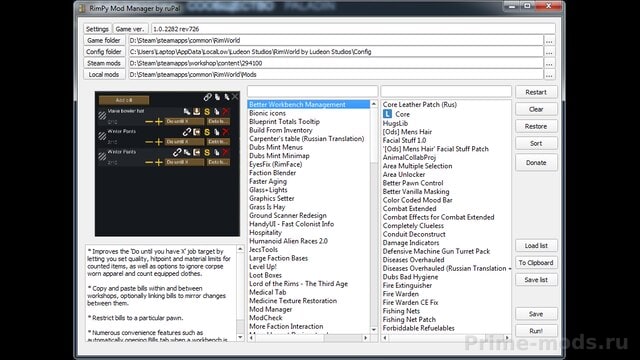
Task: Click the Steam mods path field
Action: coord(336,63)
